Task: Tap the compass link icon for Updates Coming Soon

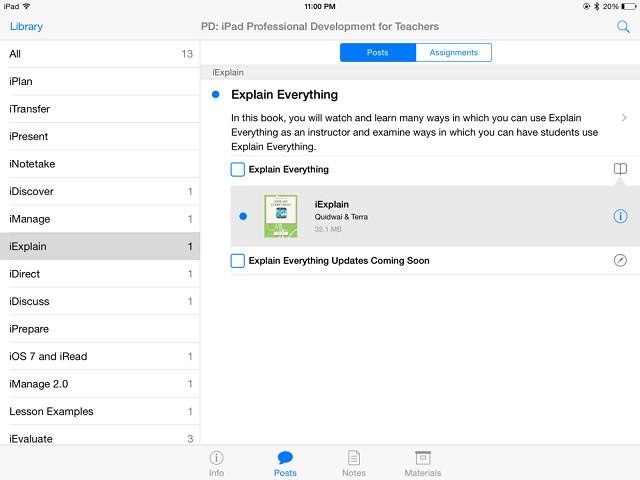Action: (620, 260)
